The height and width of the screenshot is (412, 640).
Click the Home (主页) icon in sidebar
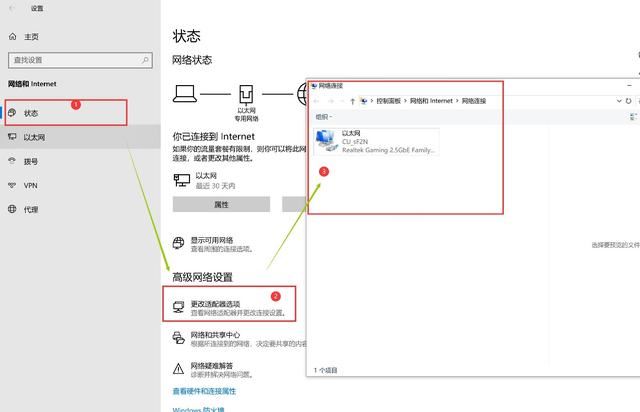point(12,36)
